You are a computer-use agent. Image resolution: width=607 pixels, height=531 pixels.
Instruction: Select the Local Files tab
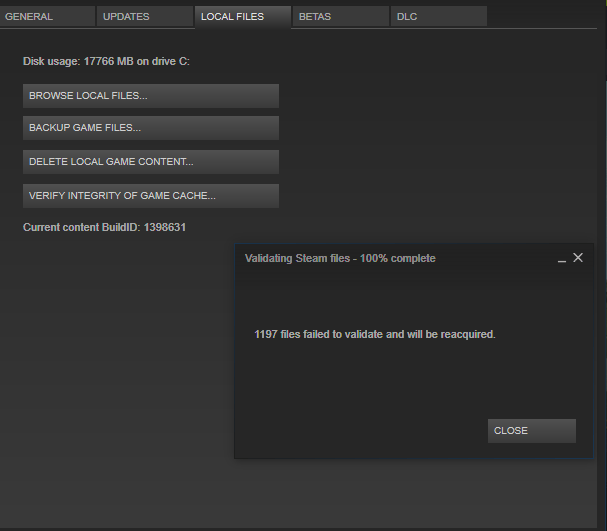(x=243, y=17)
